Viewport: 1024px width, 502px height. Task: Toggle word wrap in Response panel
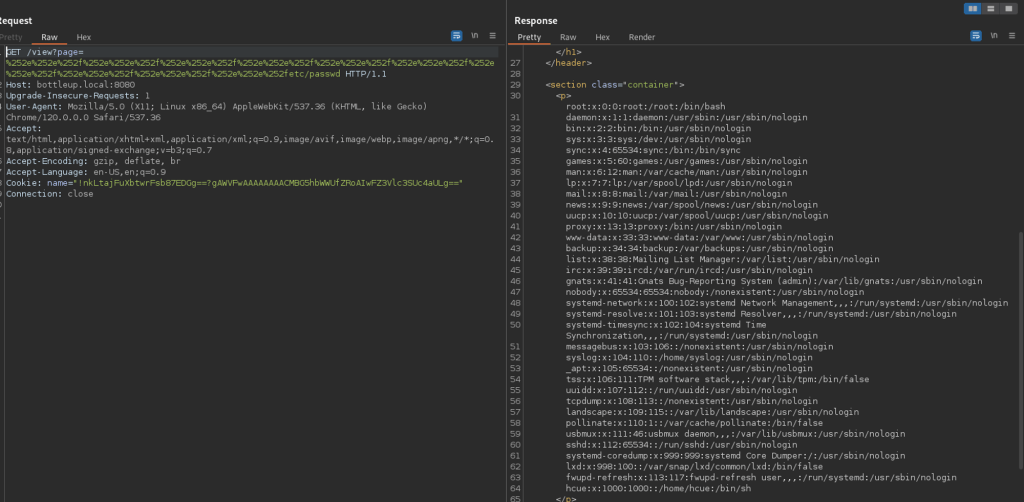[x=977, y=36]
